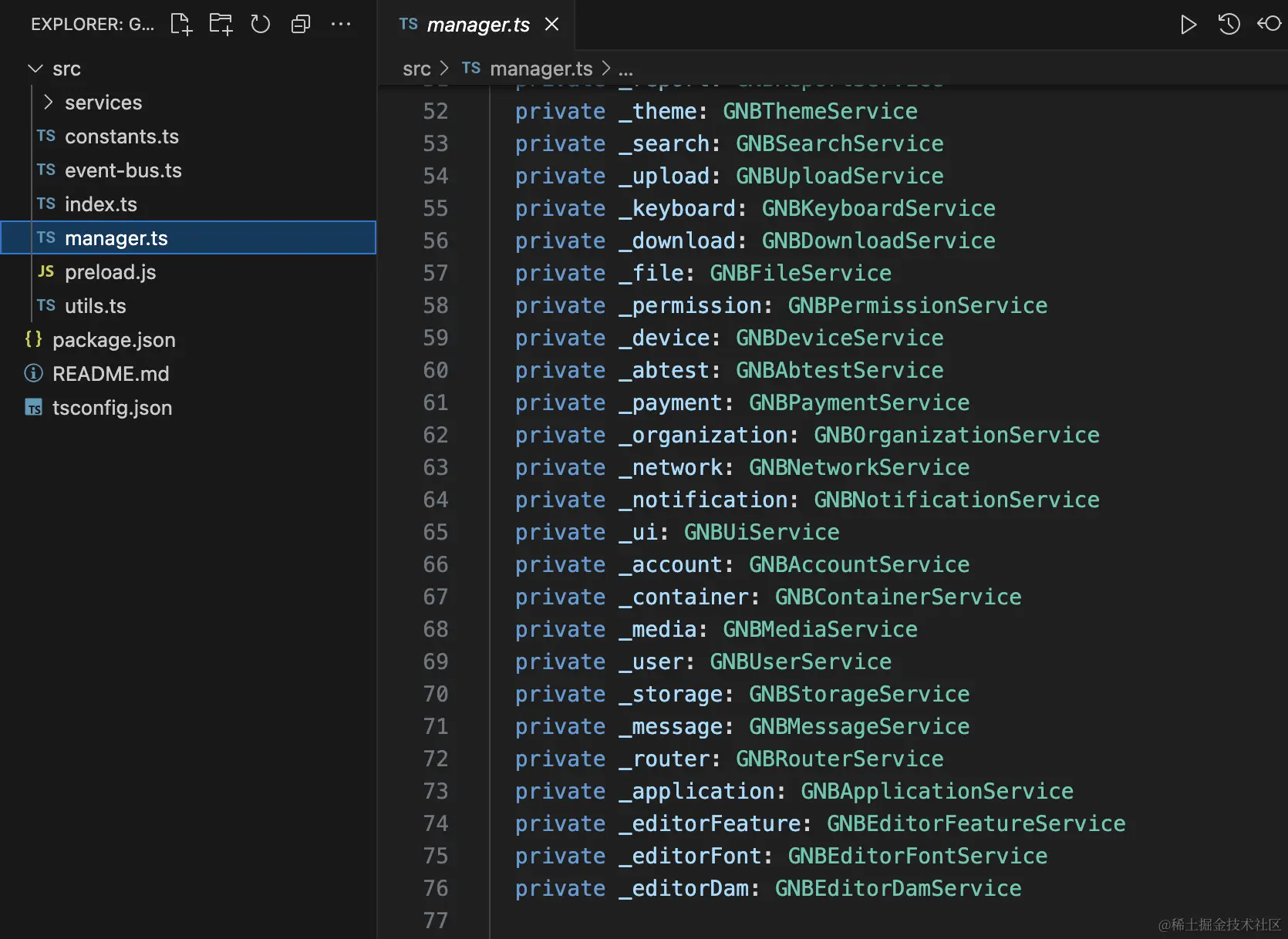Click GNBEditorDamService type name

click(x=898, y=888)
